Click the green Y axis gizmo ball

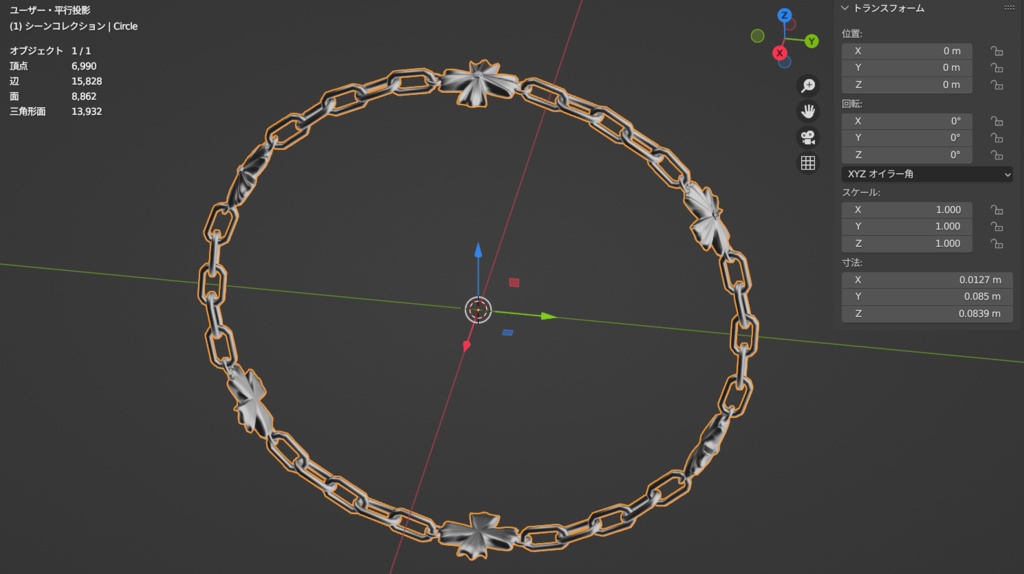click(812, 41)
